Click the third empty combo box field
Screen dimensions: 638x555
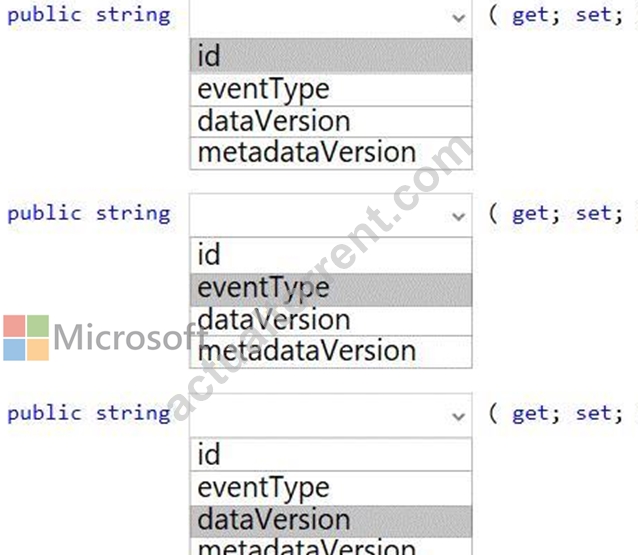331,415
